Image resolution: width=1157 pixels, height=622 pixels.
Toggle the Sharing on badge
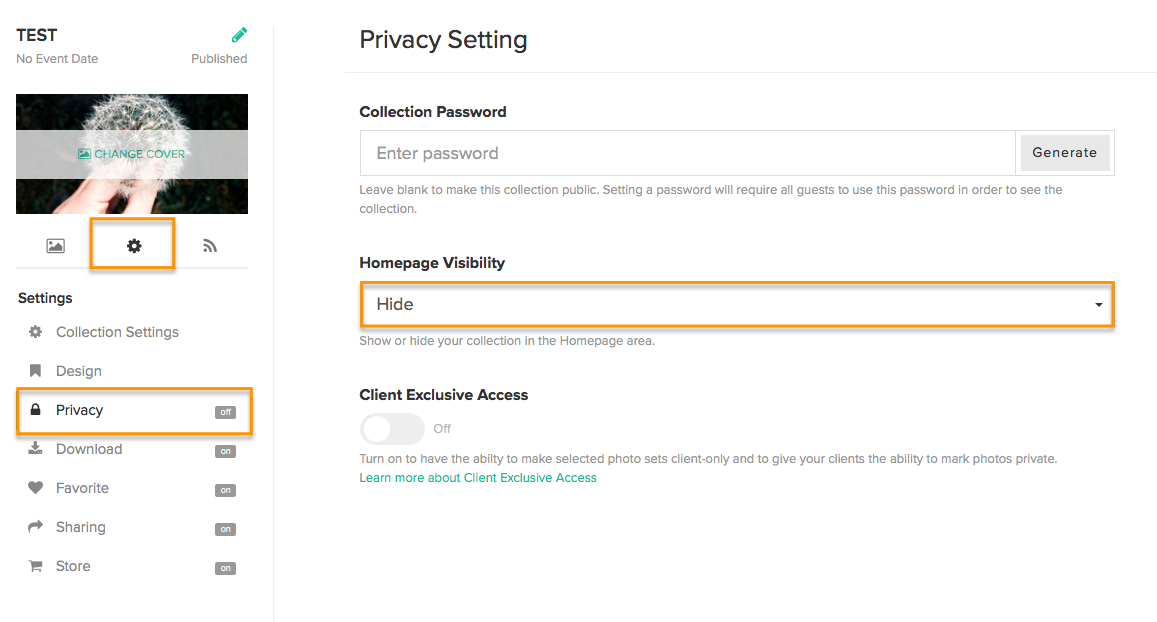[x=226, y=529]
